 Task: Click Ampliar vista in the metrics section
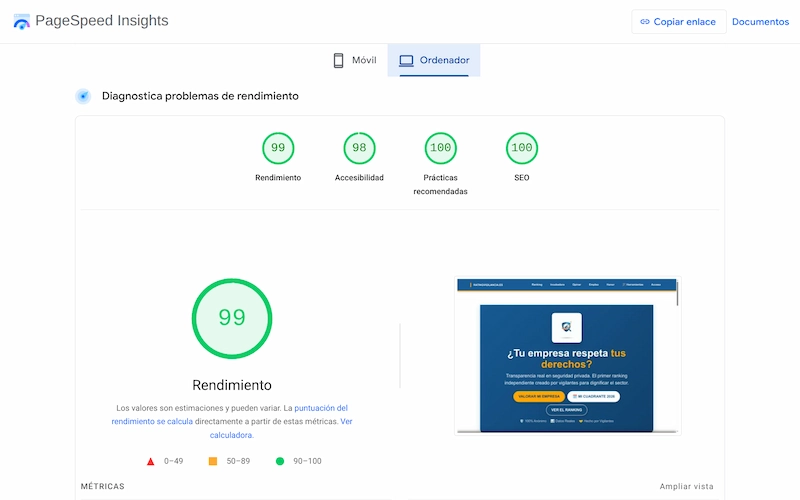pos(686,486)
